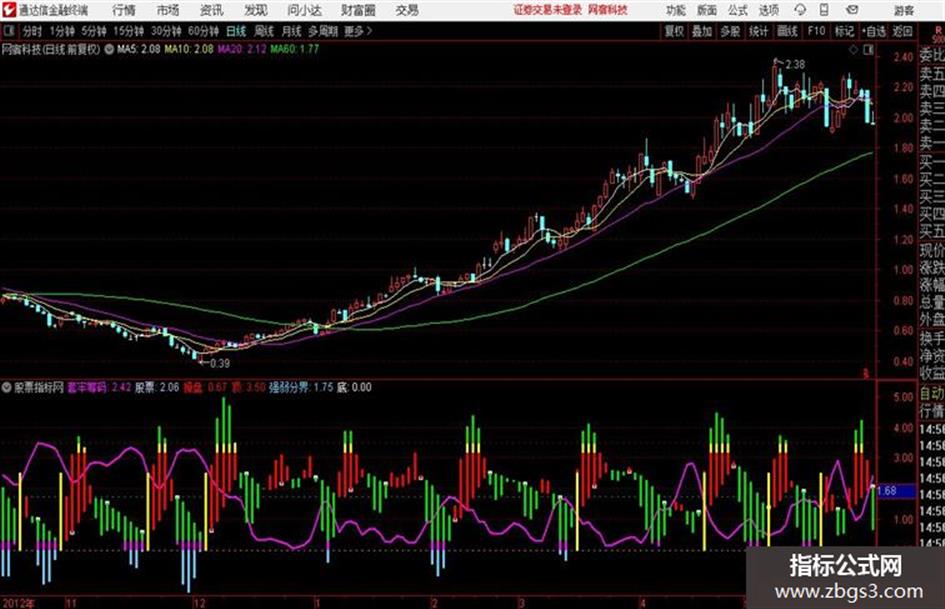Open the envelope messages icon
The width and height of the screenshot is (945, 609).
(x=852, y=10)
